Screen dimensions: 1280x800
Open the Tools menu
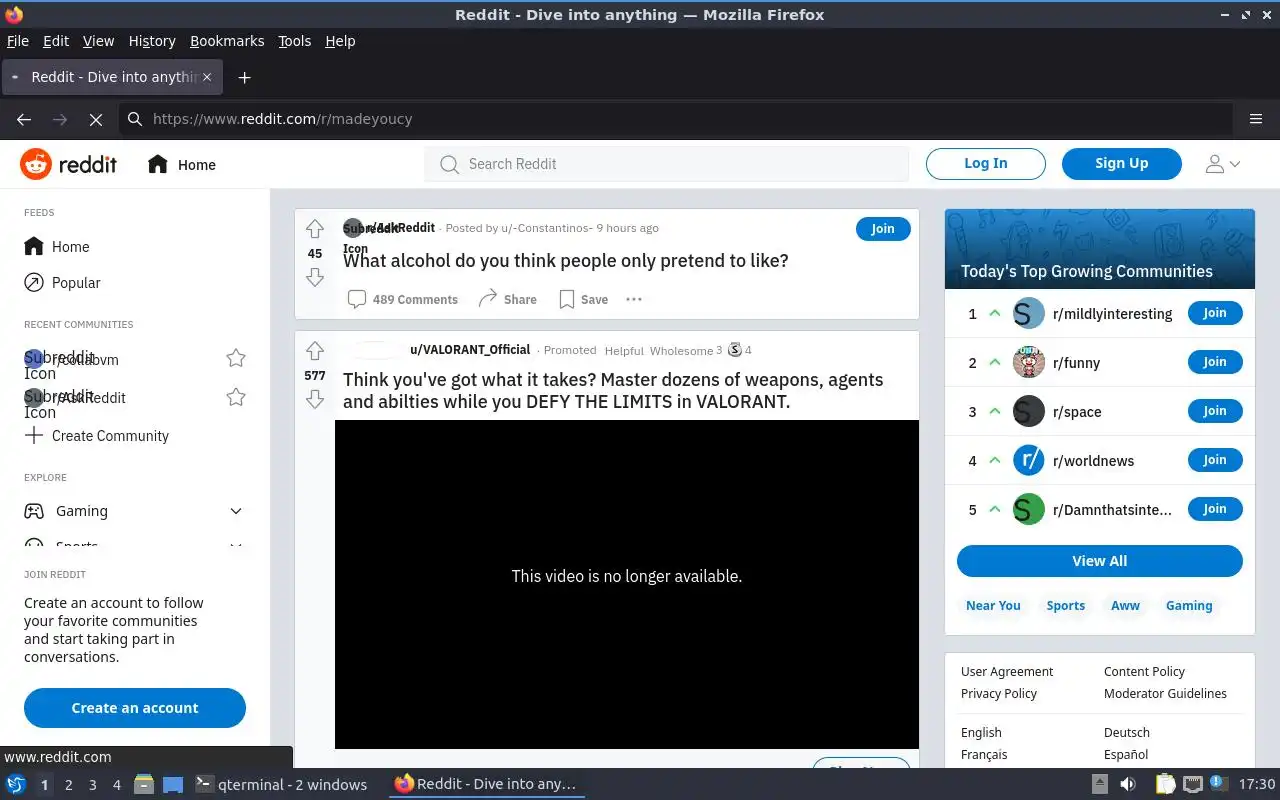pos(295,41)
